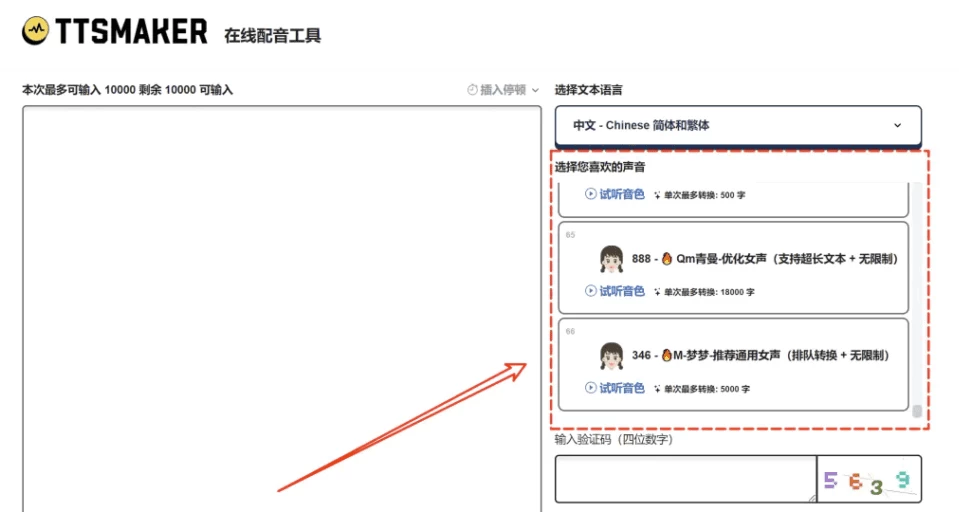Focus the 输入验证码 captcha input box

click(685, 479)
